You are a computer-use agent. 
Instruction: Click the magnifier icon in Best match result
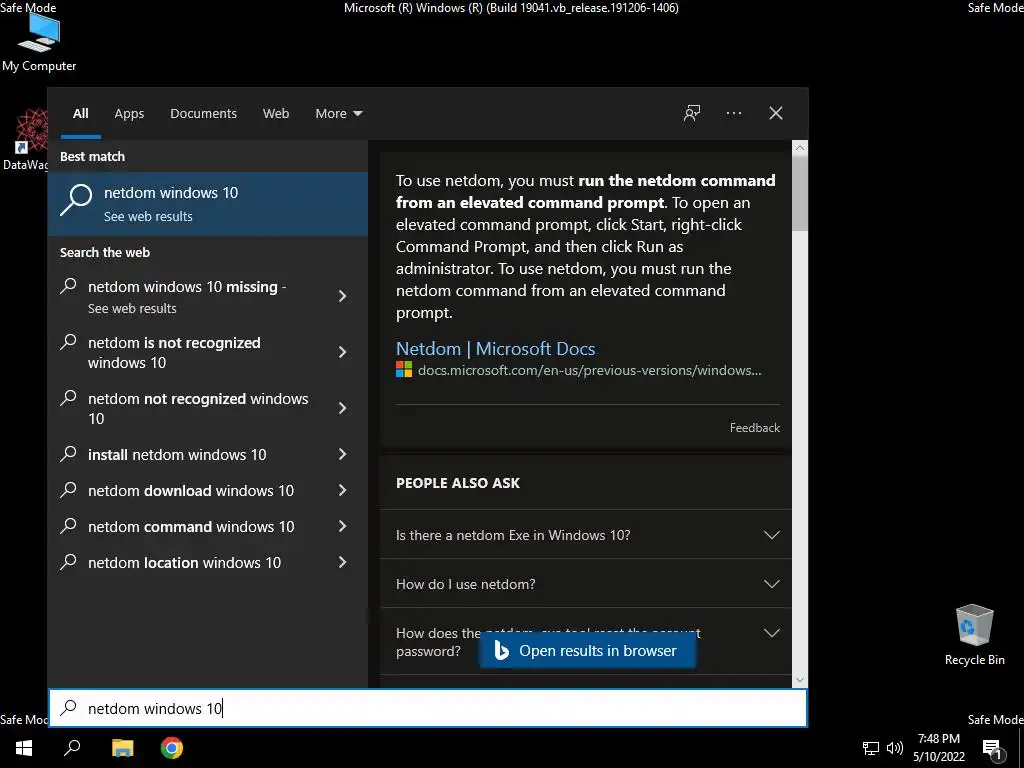pyautogui.click(x=76, y=200)
